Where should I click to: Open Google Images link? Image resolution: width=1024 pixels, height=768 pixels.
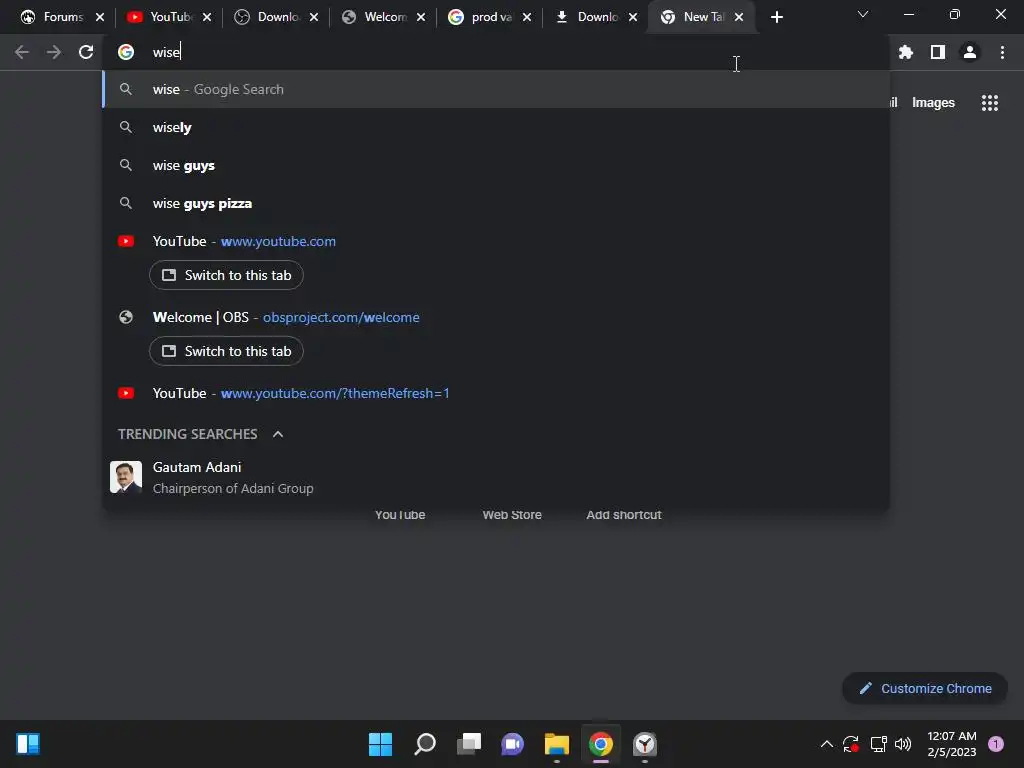click(x=933, y=103)
